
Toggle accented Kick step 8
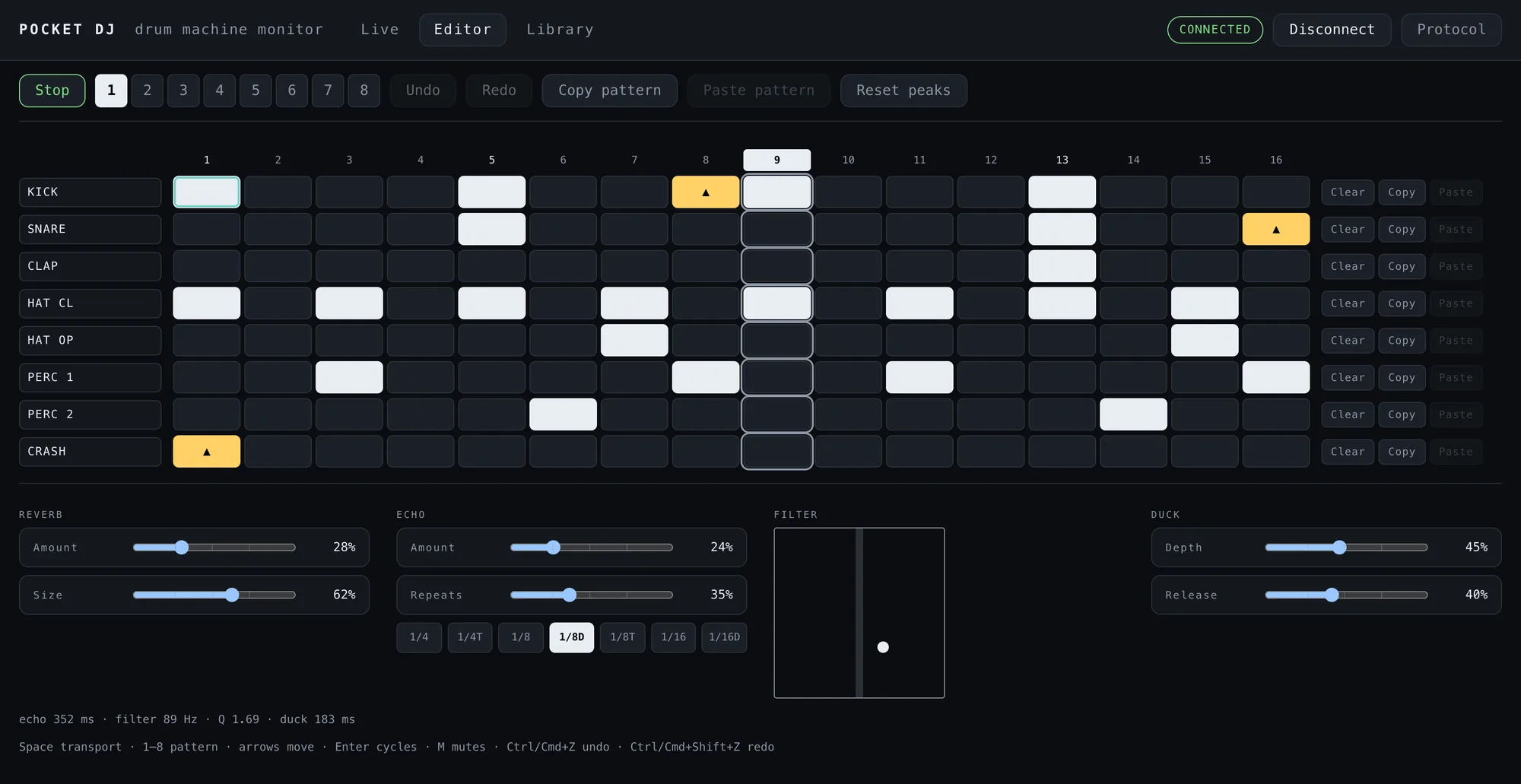tap(705, 192)
